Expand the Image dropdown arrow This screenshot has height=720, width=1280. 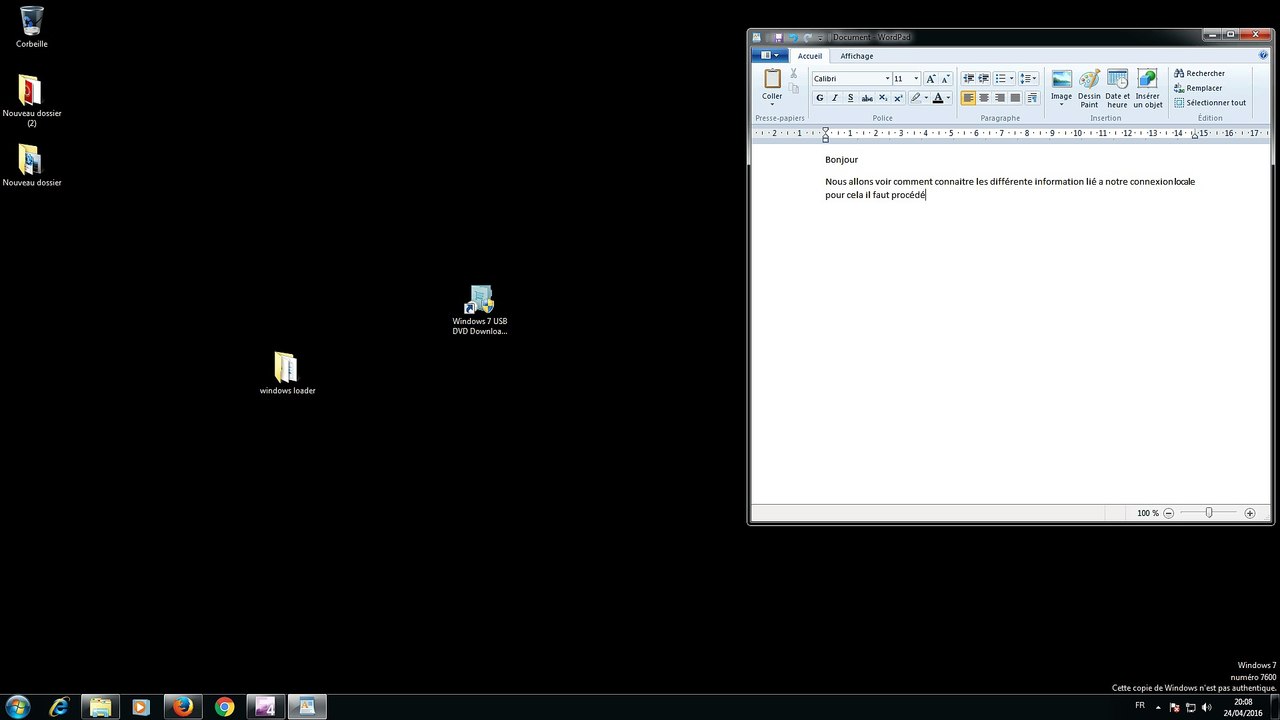[x=1061, y=104]
